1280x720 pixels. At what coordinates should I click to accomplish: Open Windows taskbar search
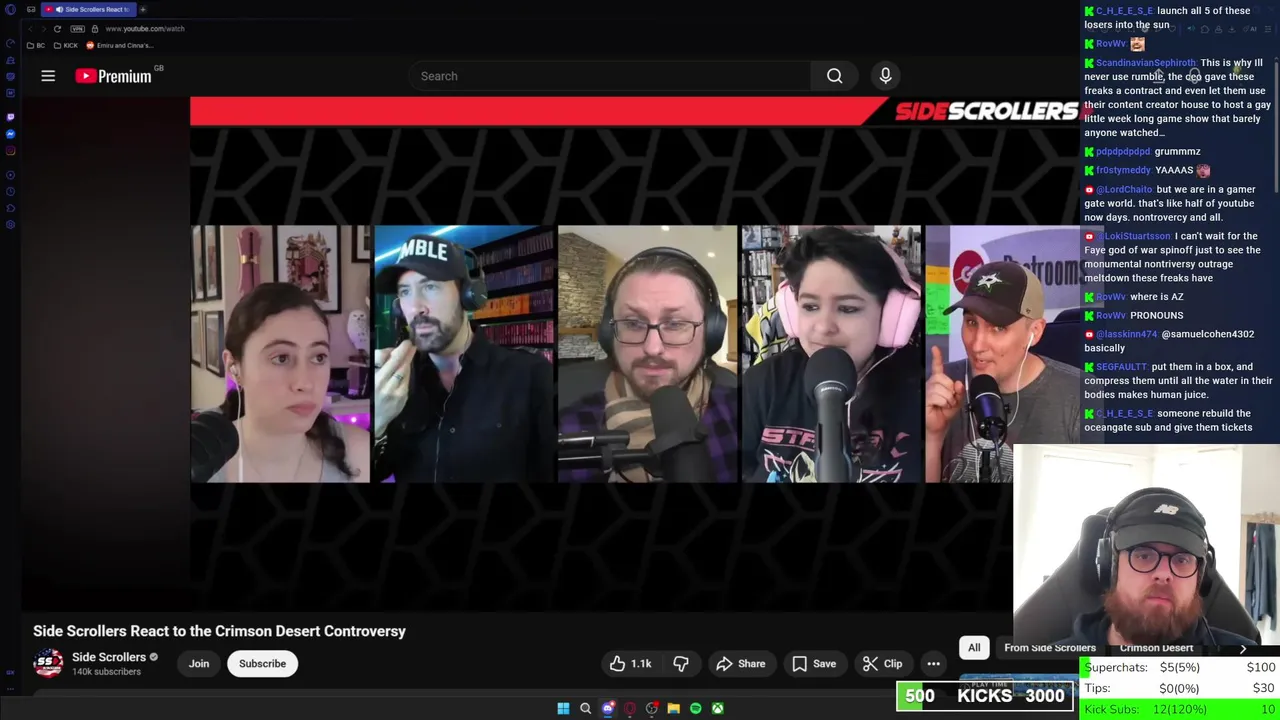coord(585,708)
